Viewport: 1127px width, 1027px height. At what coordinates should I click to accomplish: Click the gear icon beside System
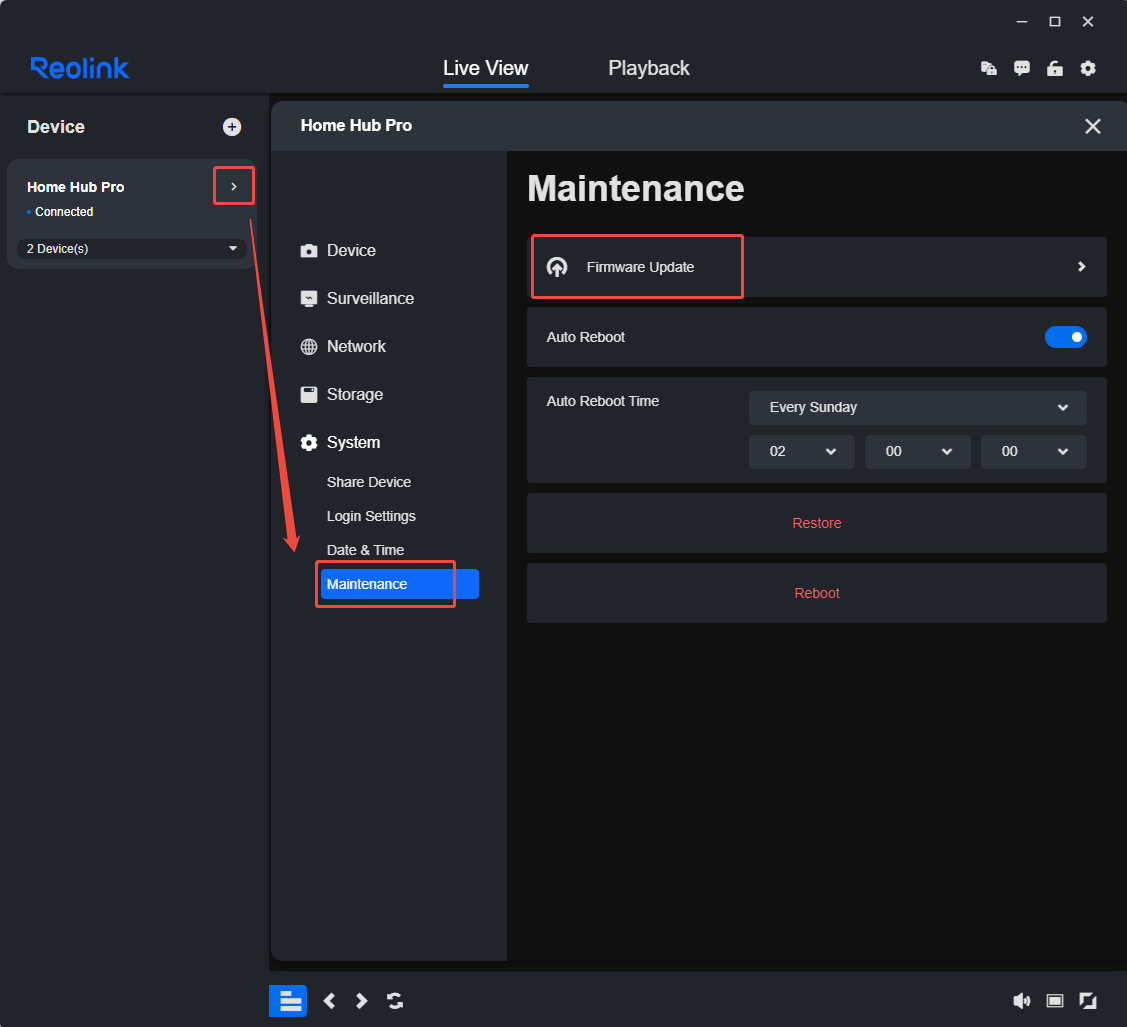tap(309, 443)
